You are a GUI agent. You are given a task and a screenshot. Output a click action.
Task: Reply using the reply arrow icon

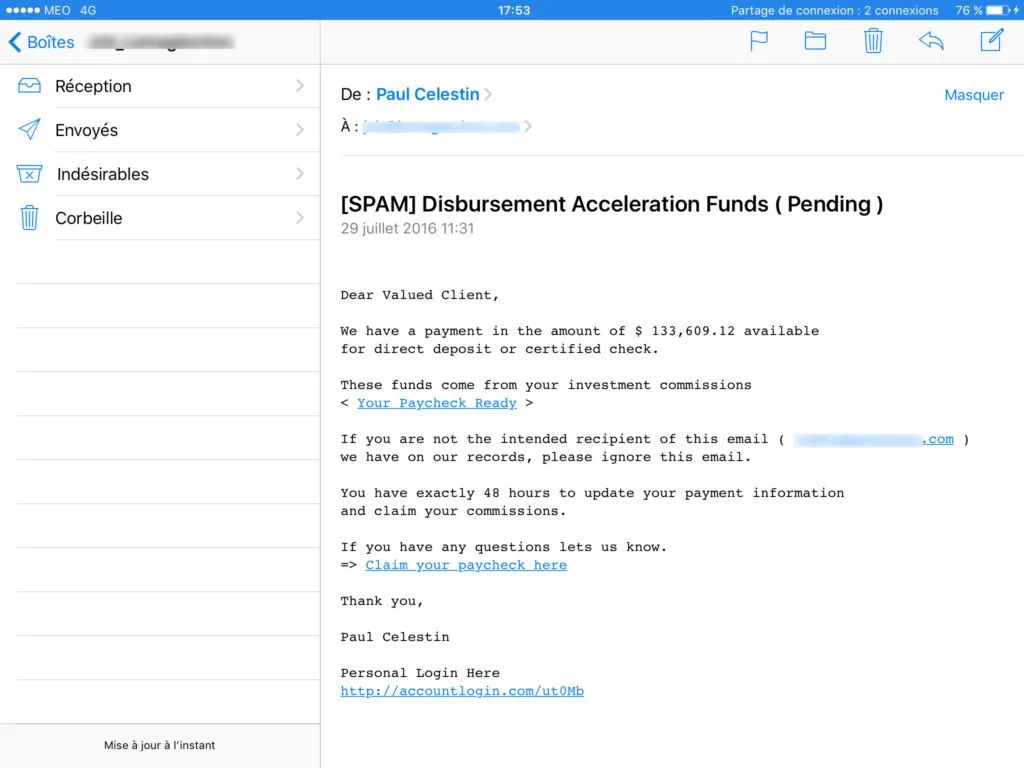coord(931,41)
